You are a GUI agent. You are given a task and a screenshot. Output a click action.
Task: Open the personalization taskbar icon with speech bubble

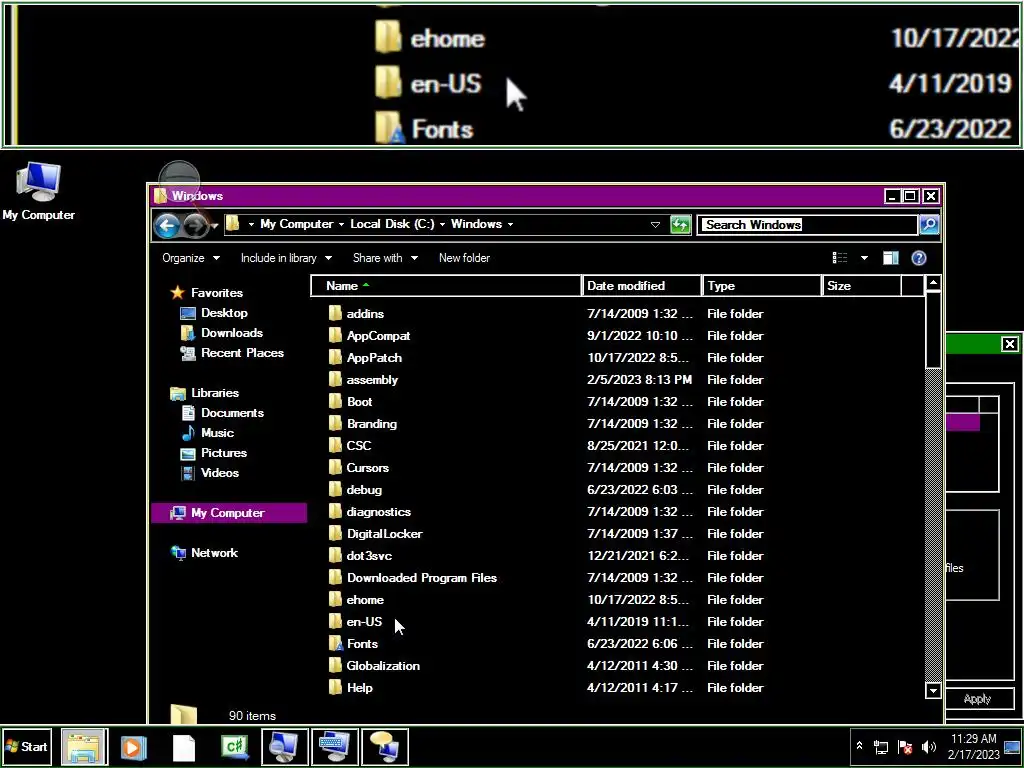tap(385, 747)
